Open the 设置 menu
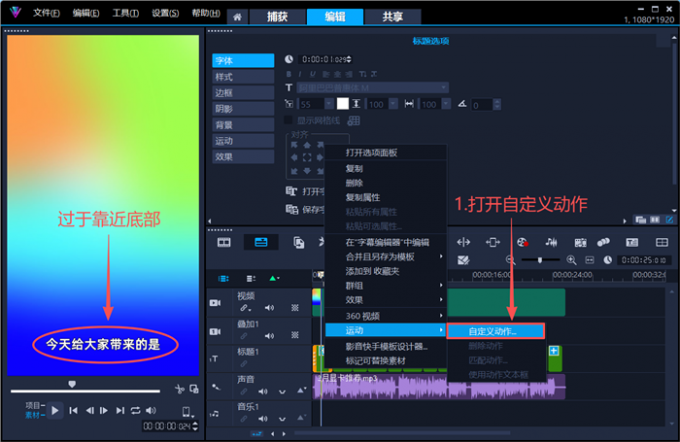Image resolution: width=680 pixels, height=442 pixels. 165,13
